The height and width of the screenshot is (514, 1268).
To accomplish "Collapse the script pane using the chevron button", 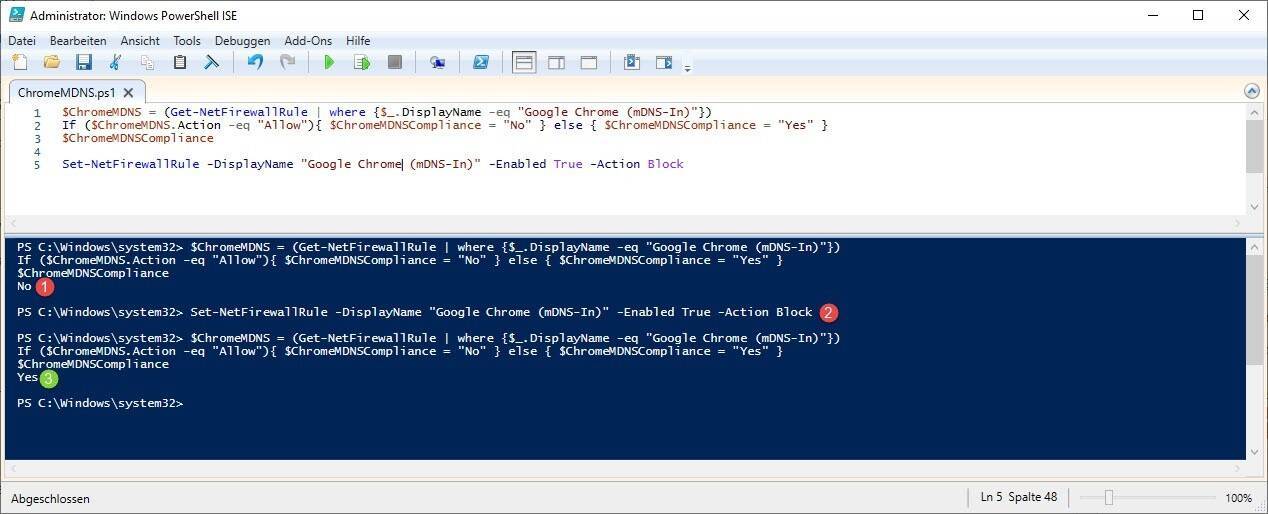I will click(1252, 91).
